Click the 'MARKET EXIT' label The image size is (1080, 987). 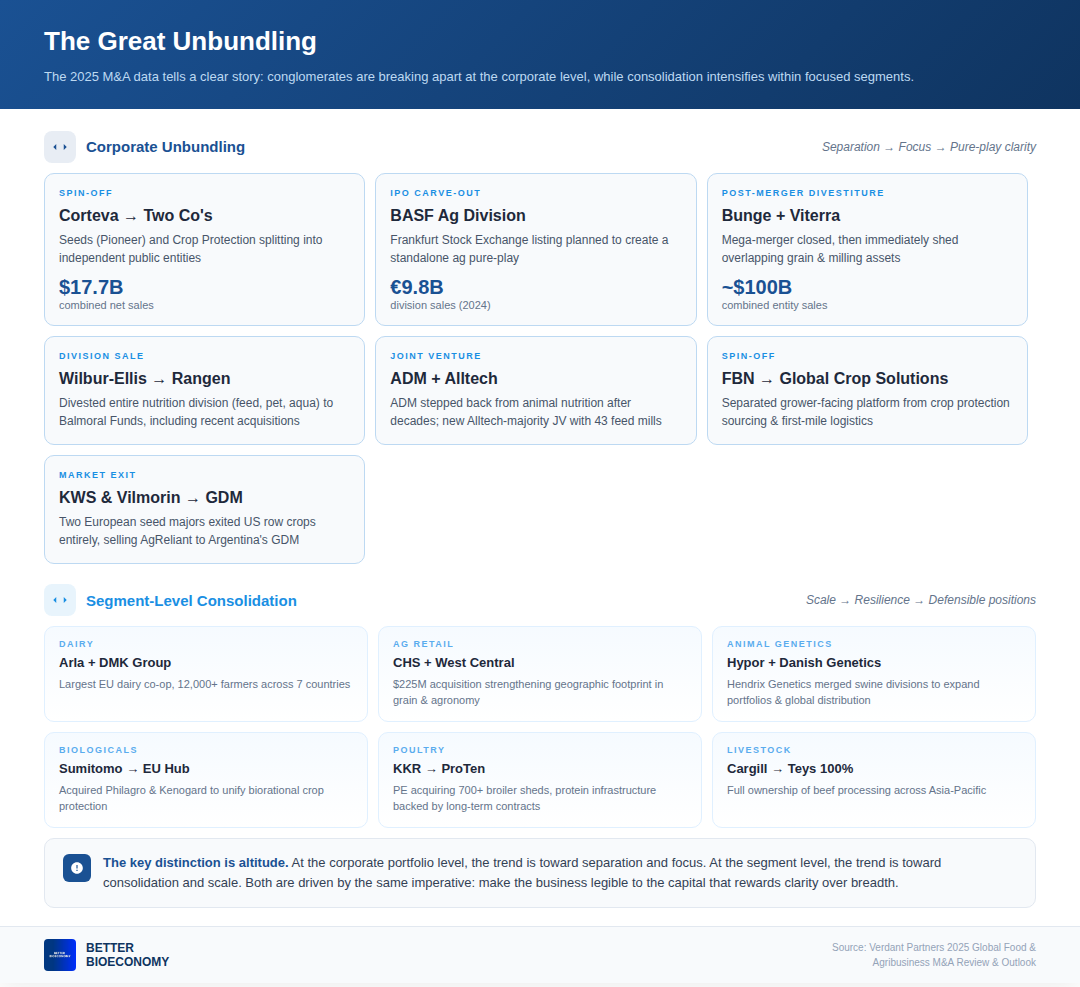(x=97, y=475)
